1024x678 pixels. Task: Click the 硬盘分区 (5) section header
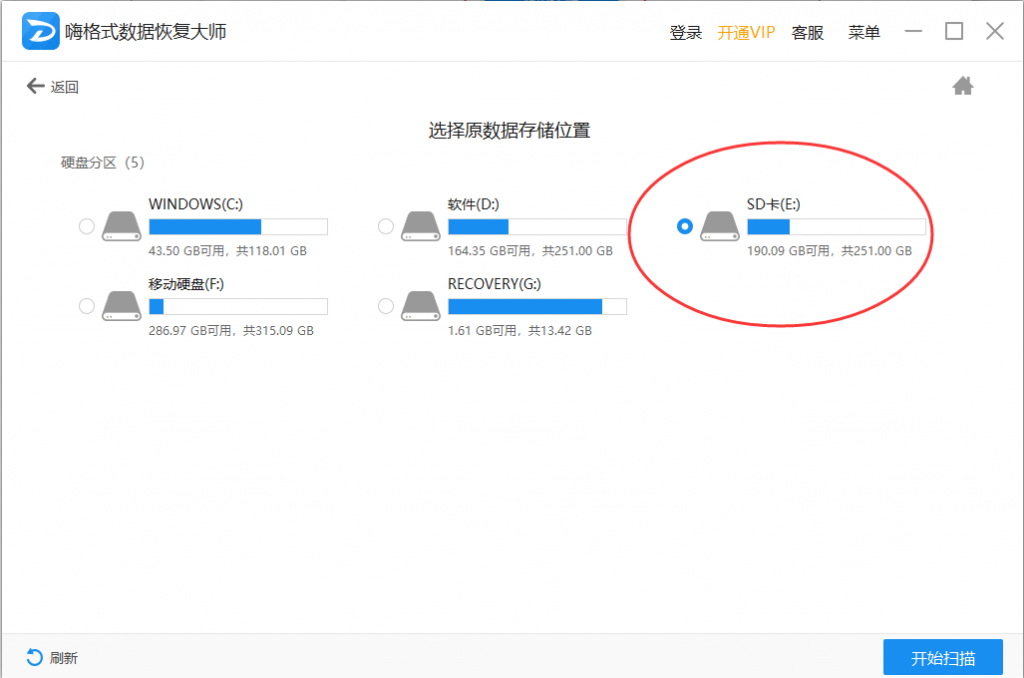(x=103, y=162)
